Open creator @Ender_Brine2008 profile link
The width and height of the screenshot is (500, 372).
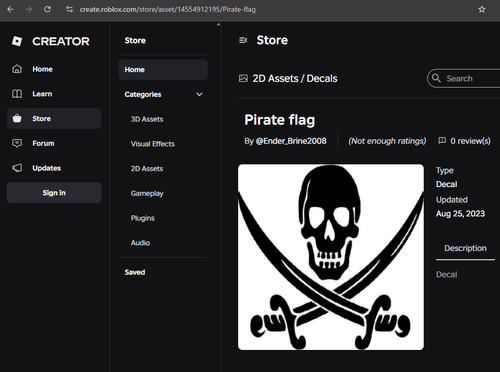pos(291,141)
